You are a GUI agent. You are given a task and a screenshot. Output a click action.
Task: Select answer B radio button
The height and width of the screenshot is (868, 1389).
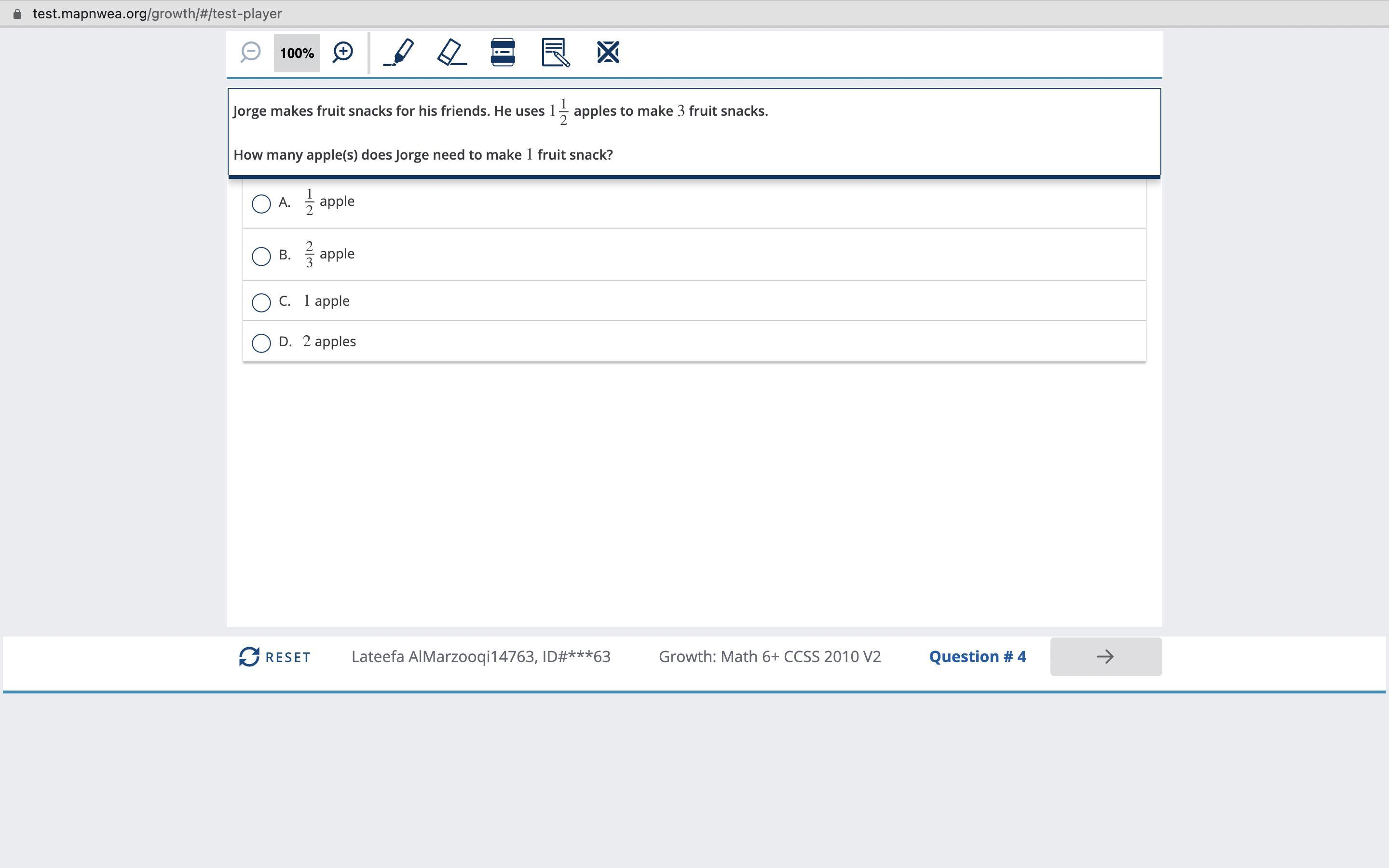coord(261,256)
